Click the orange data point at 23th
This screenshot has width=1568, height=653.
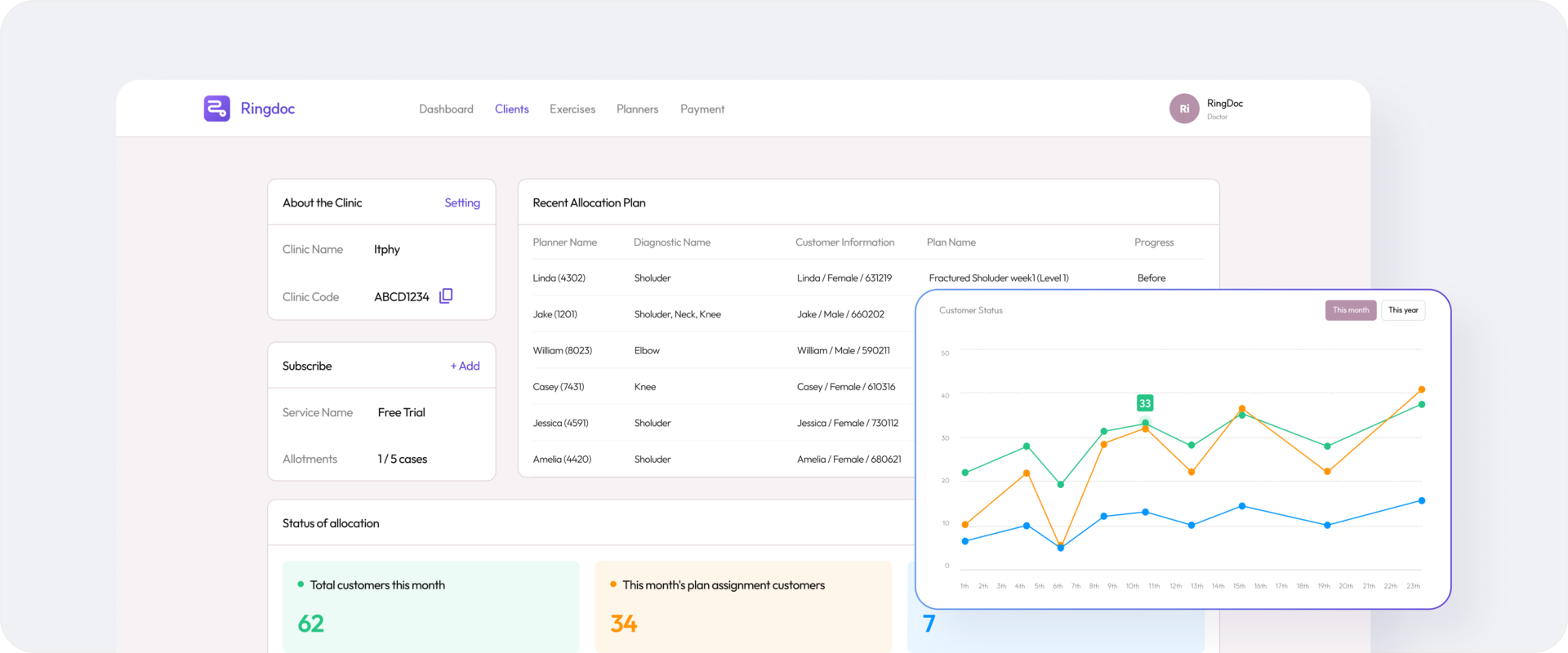(x=1422, y=389)
